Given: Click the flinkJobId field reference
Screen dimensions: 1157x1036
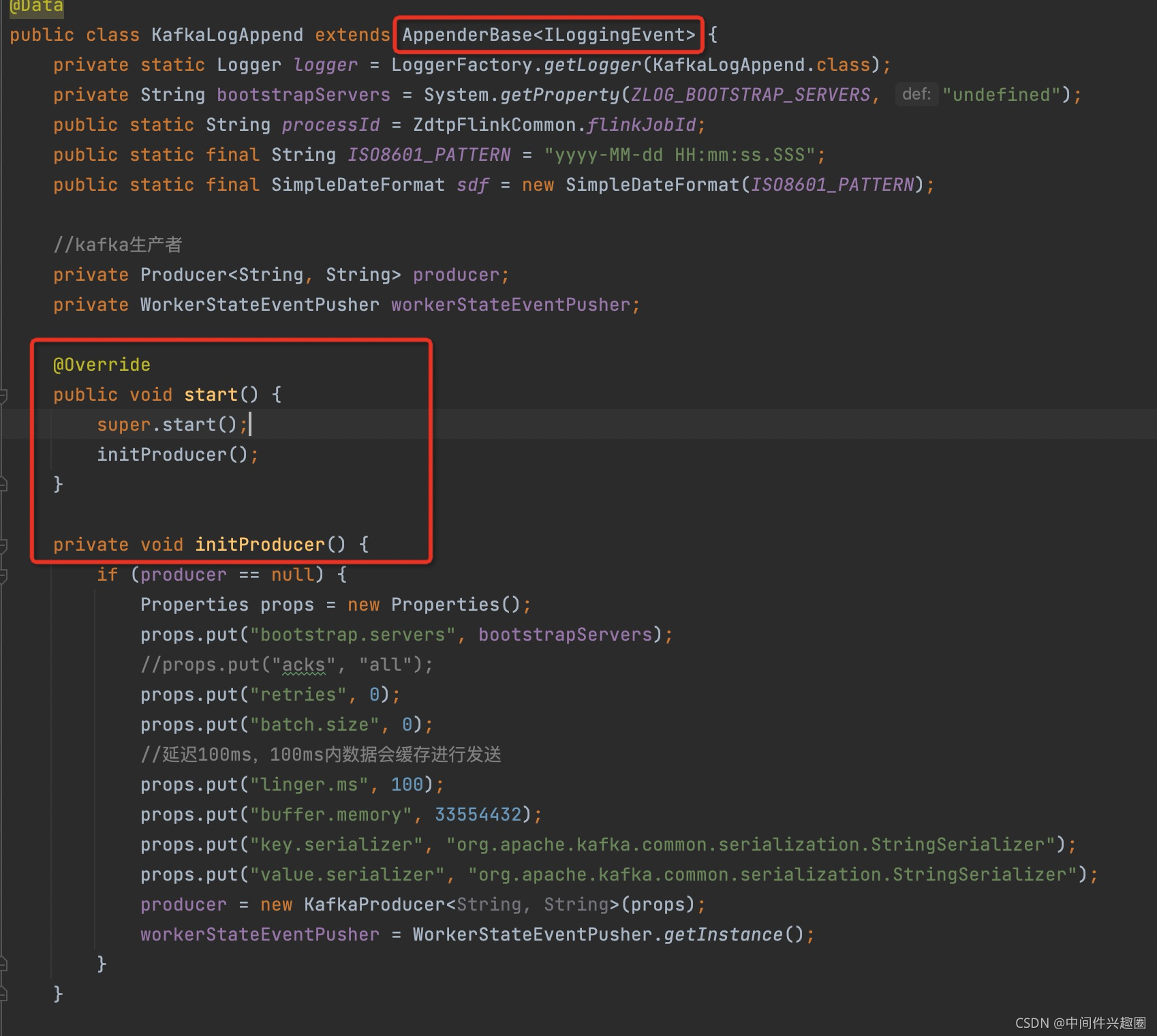Looking at the screenshot, I should (641, 125).
